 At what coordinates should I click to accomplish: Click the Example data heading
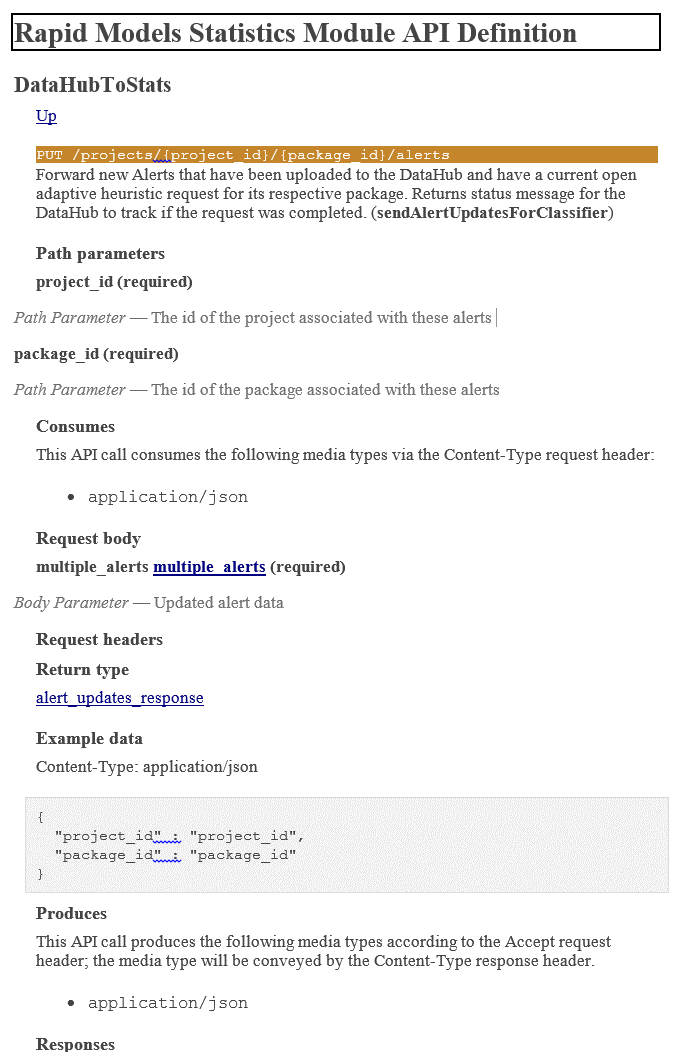(x=89, y=739)
